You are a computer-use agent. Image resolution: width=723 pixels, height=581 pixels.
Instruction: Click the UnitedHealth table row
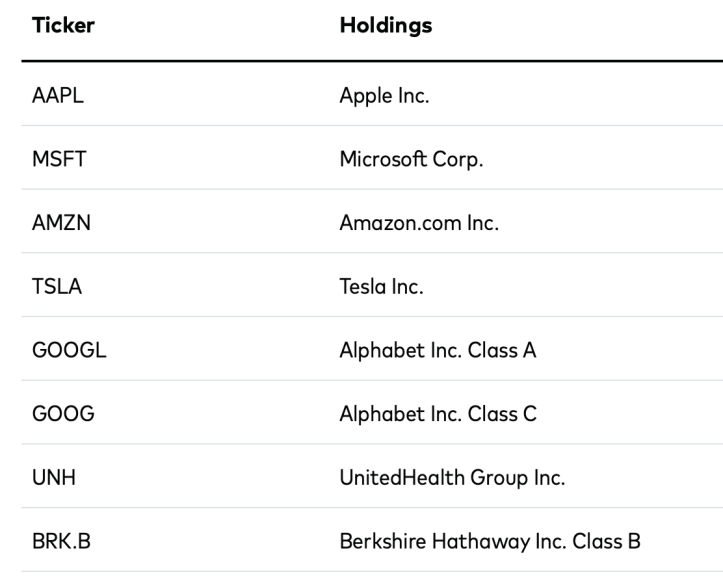coord(372,476)
